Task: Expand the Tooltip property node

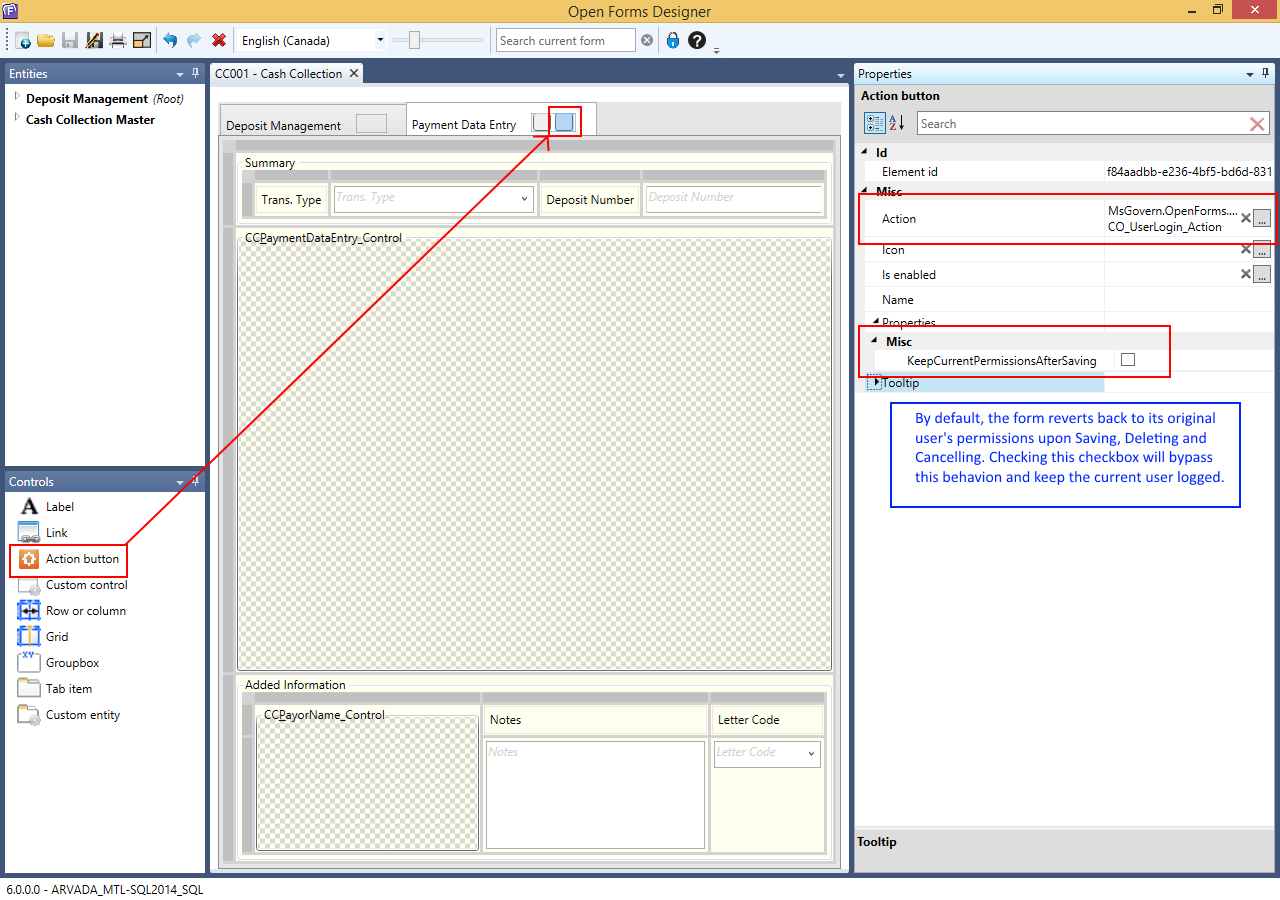Action: (x=877, y=383)
